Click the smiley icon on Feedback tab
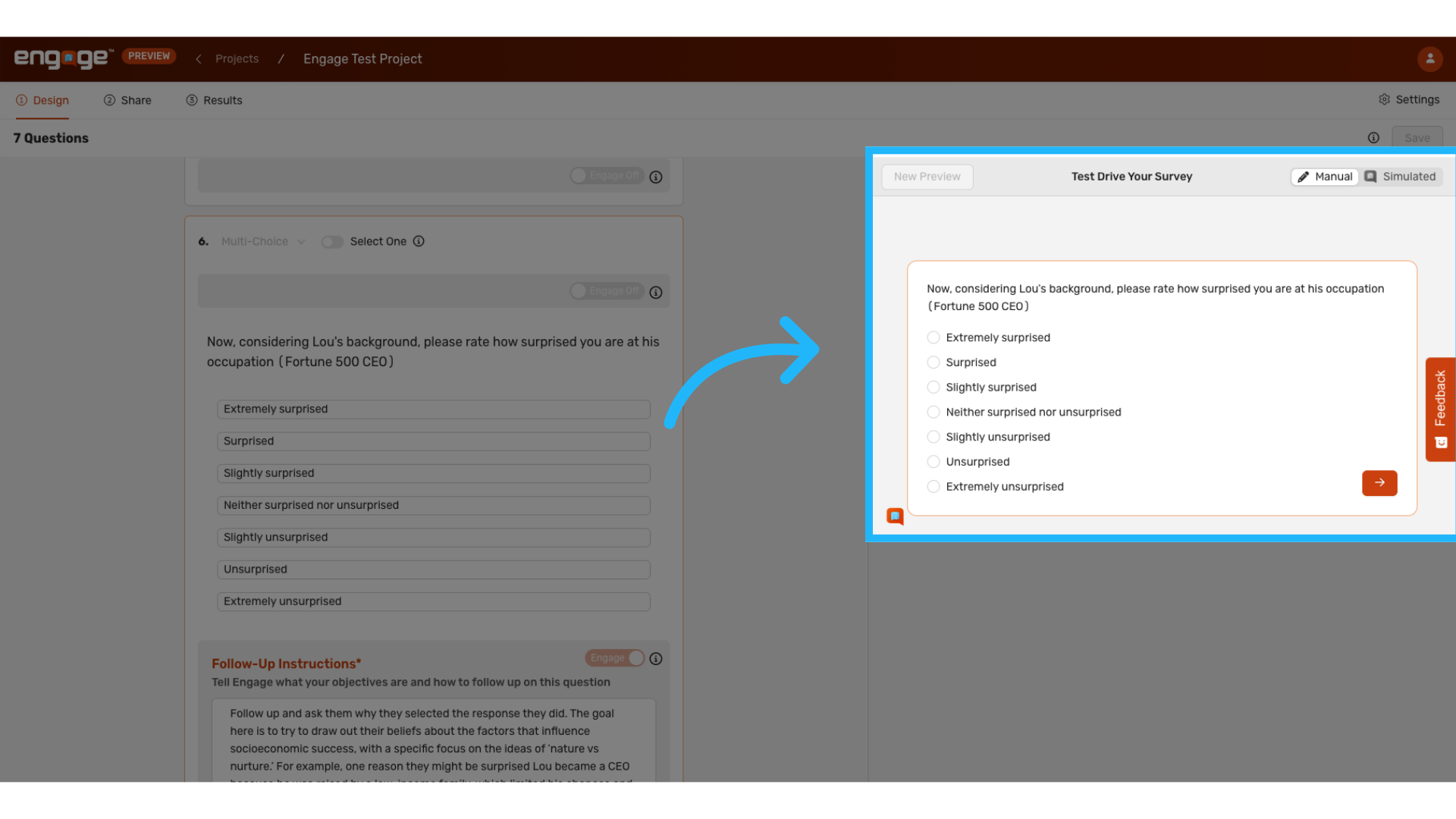Image resolution: width=1456 pixels, height=819 pixels. (1441, 442)
